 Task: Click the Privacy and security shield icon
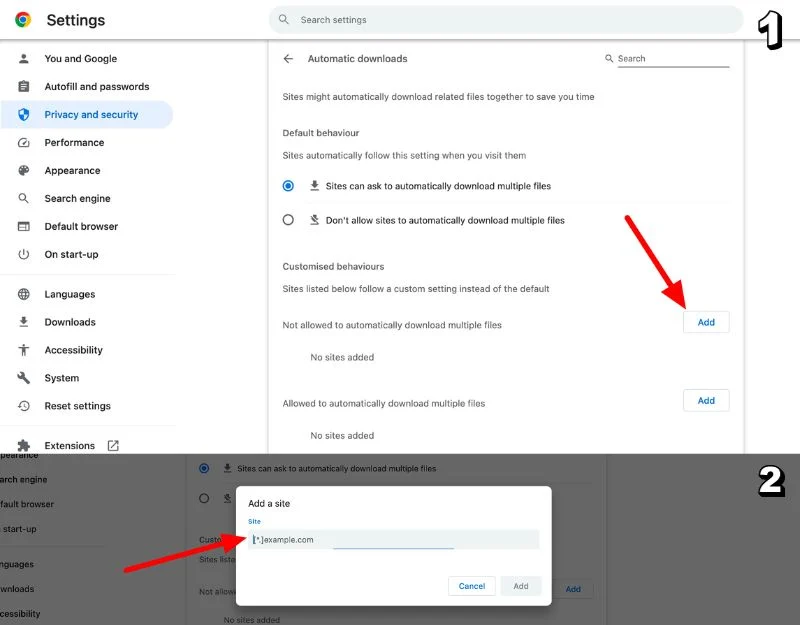23,114
